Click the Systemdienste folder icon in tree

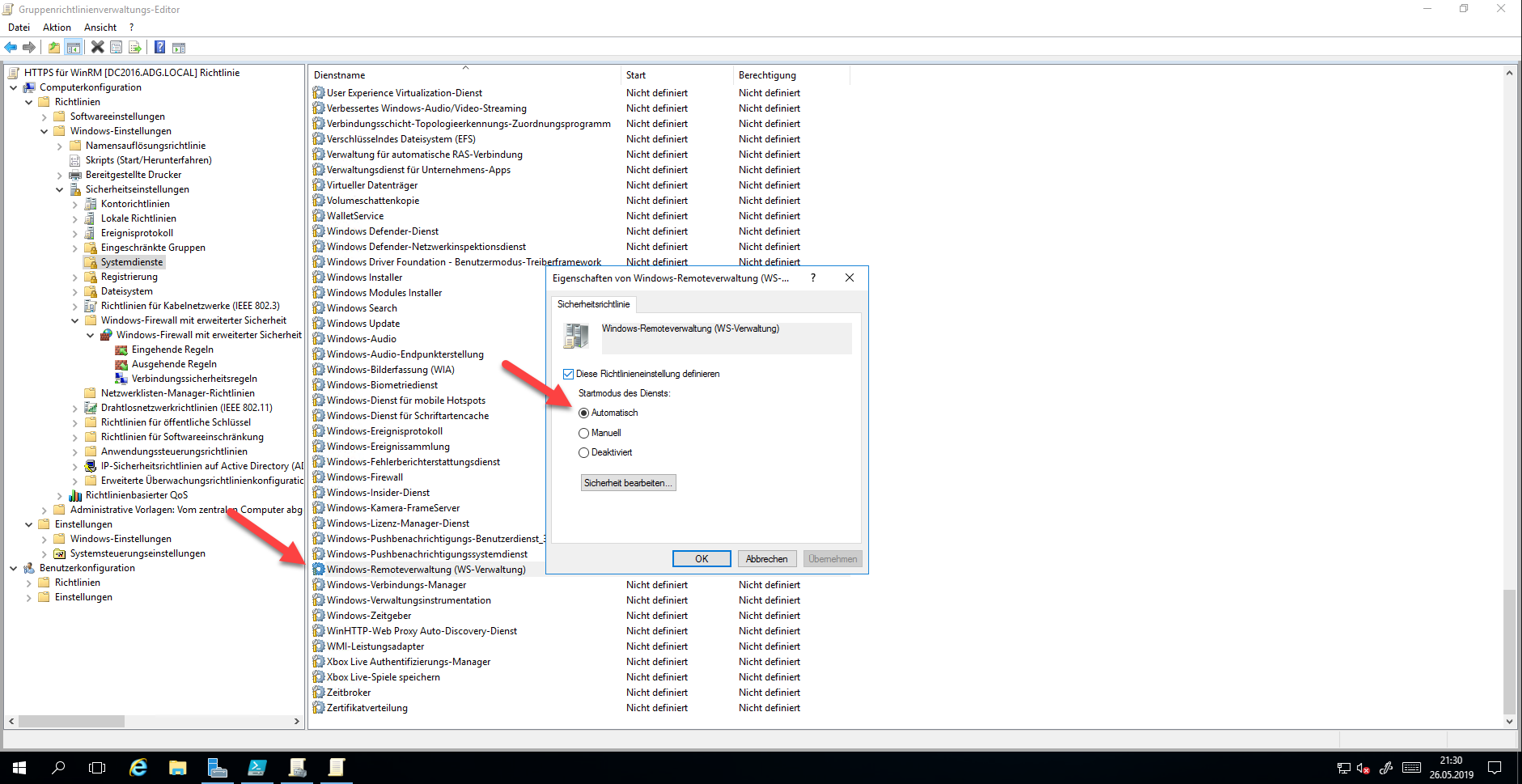91,262
